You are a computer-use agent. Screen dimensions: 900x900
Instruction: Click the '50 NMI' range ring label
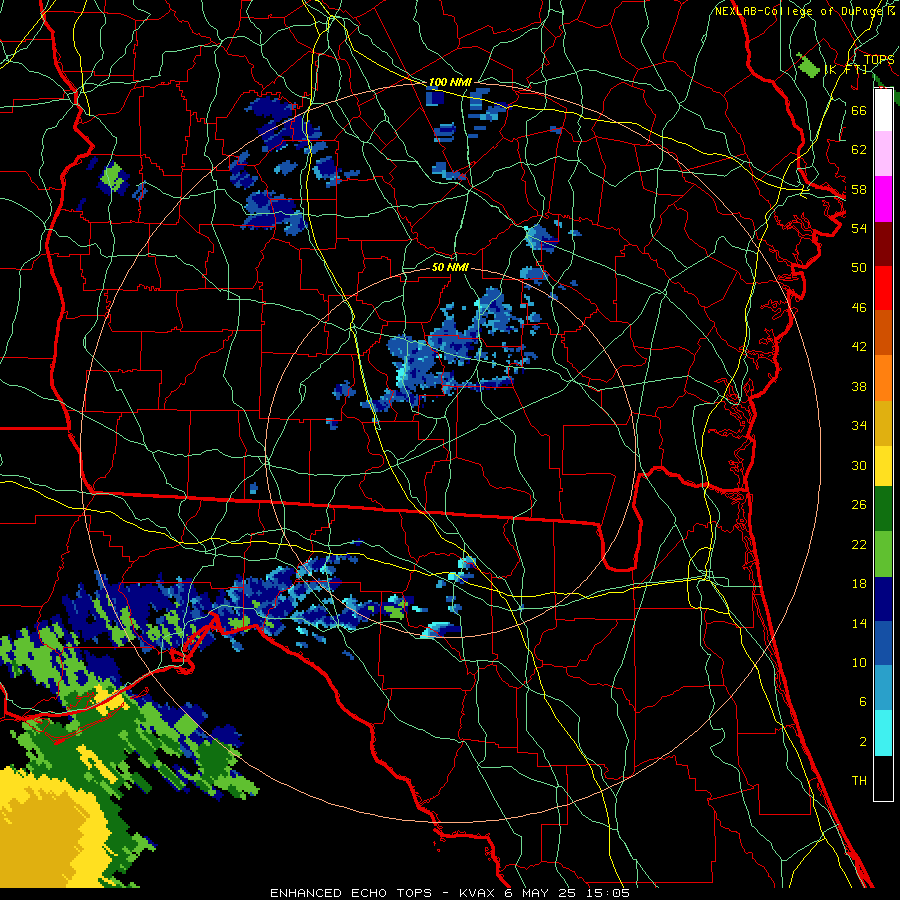pos(450,267)
